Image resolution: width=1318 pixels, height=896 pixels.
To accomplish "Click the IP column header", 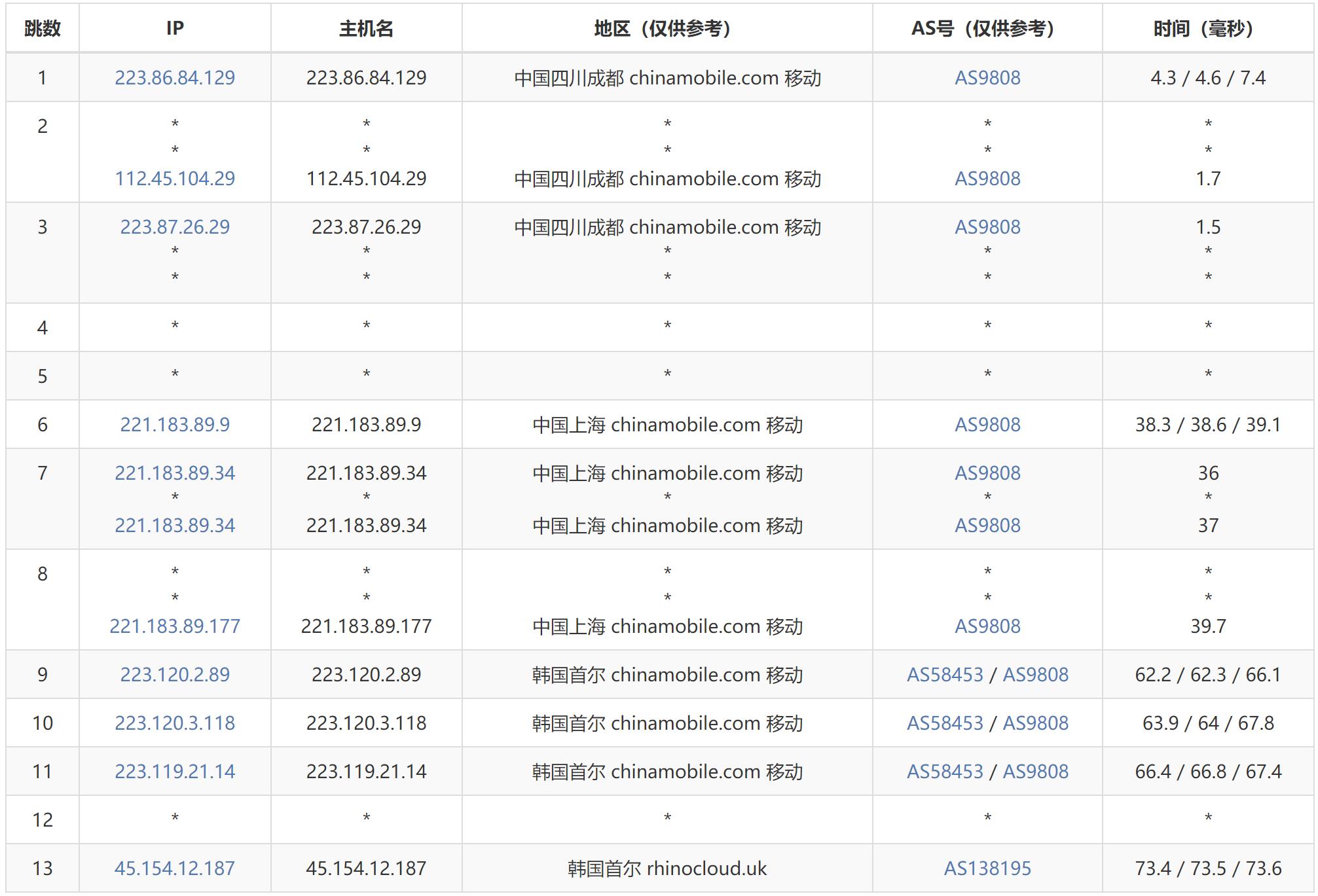I will [175, 28].
